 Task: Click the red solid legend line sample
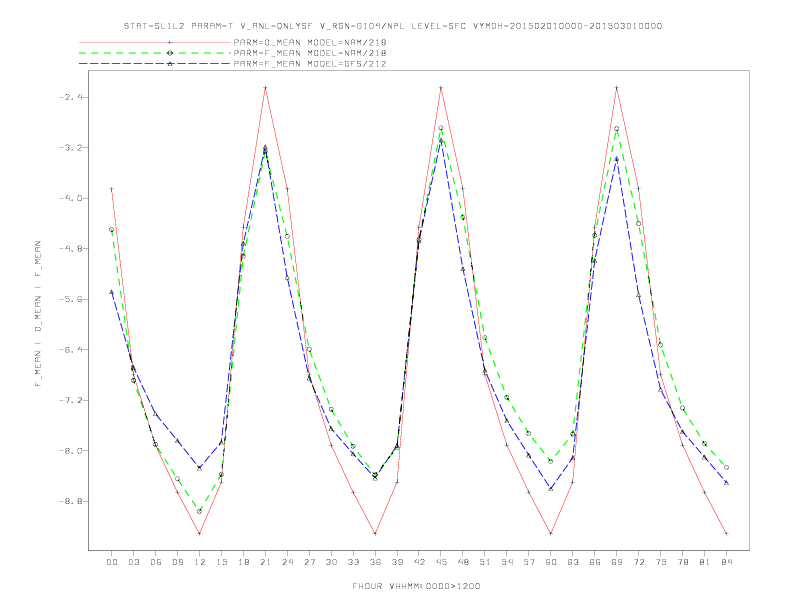155,42
